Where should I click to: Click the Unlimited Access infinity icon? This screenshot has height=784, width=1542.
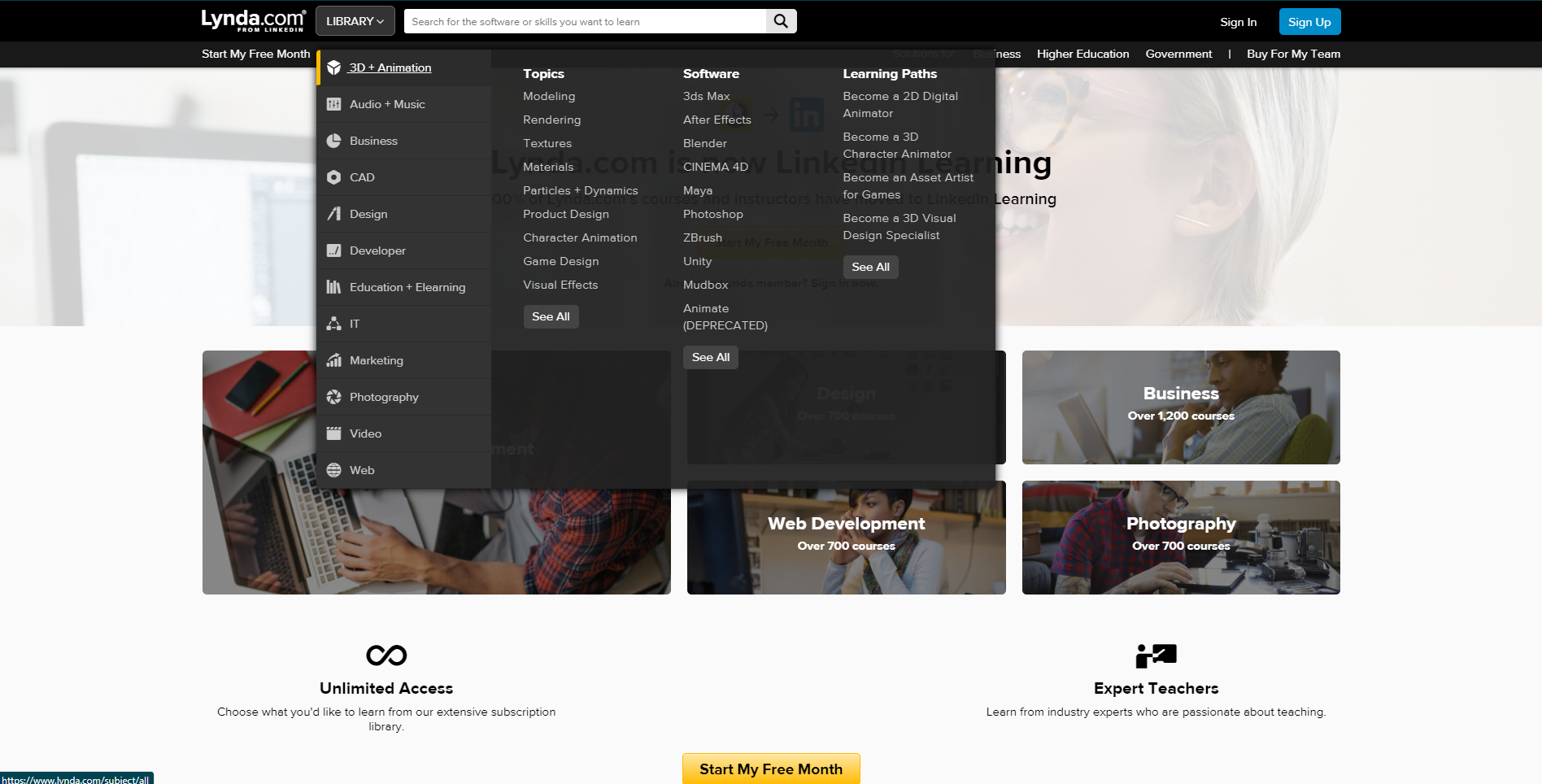point(386,655)
